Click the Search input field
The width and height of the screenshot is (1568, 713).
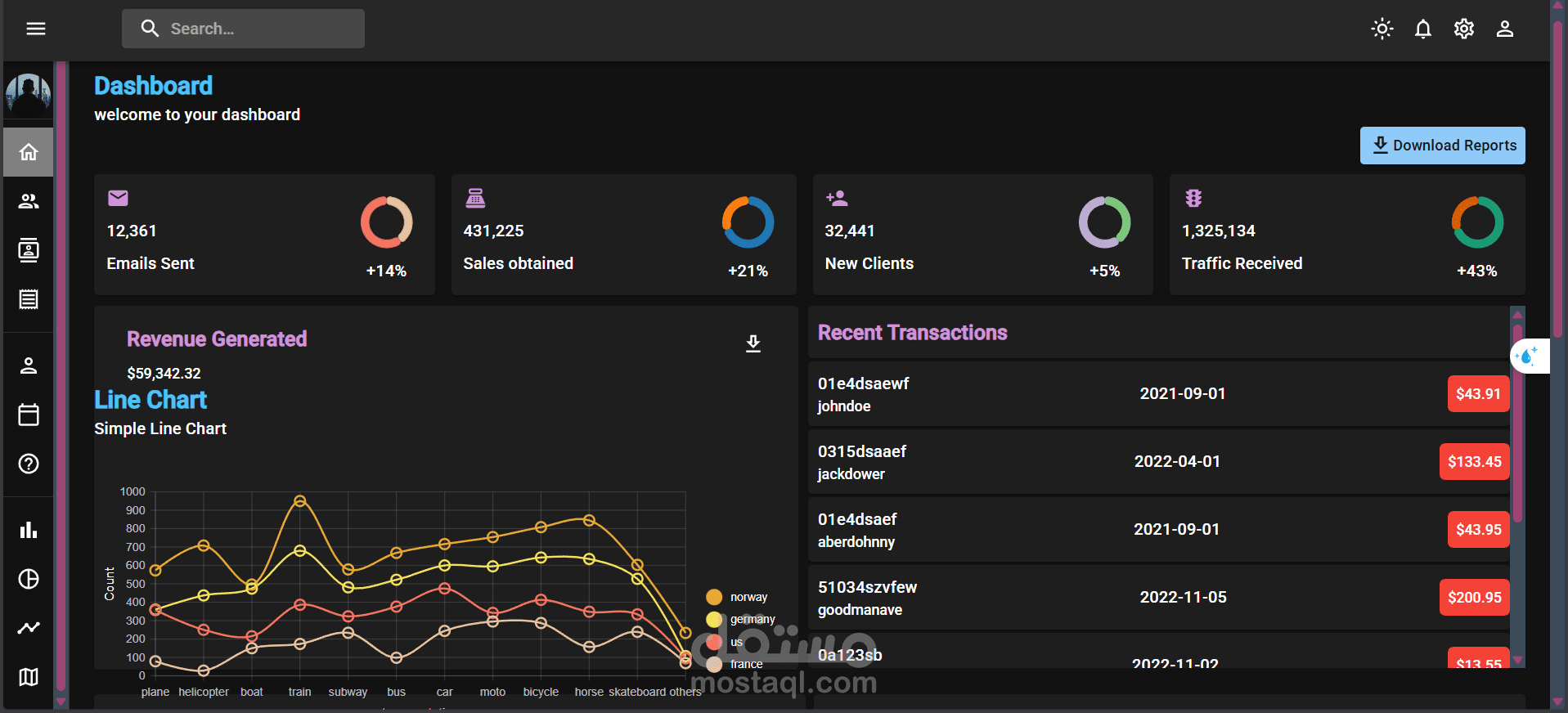pos(243,29)
